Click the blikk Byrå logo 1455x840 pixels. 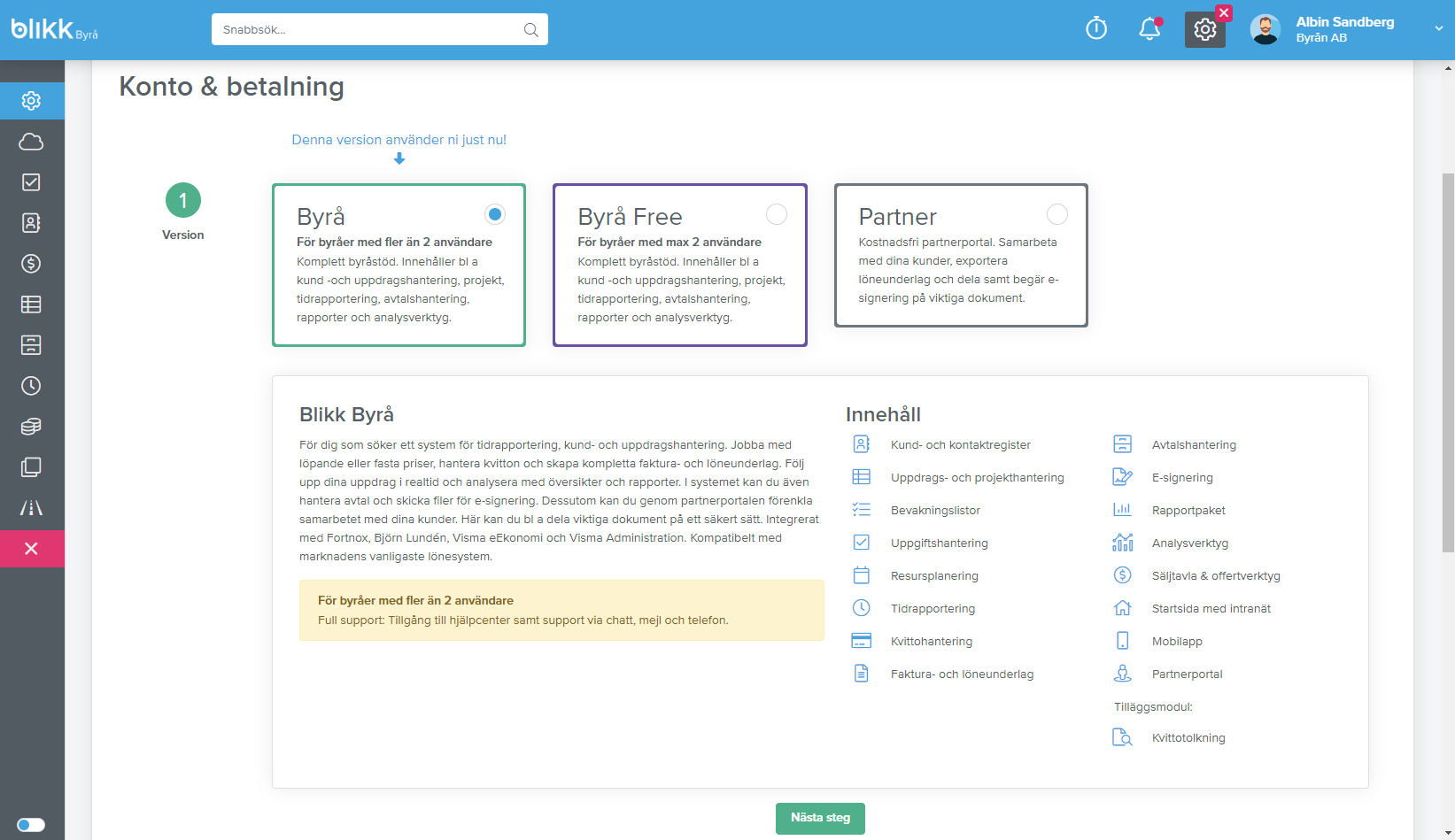tap(55, 30)
